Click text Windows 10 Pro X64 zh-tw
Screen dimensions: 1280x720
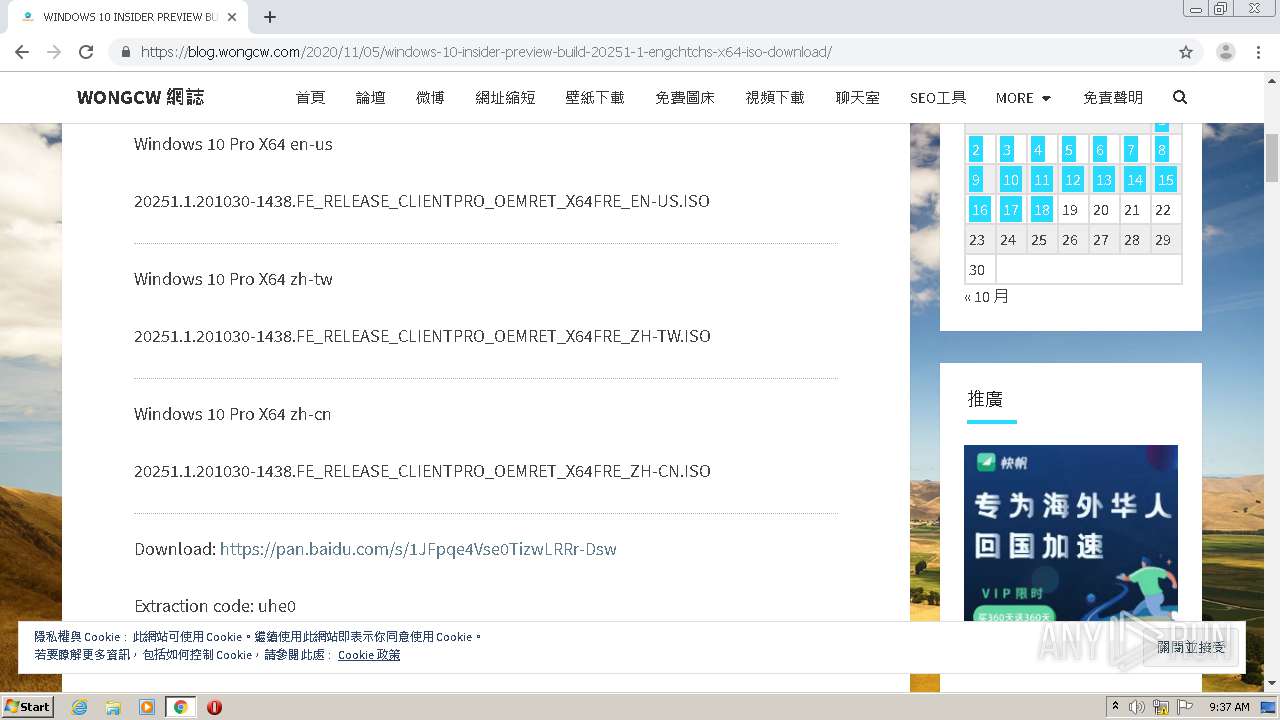233,279
